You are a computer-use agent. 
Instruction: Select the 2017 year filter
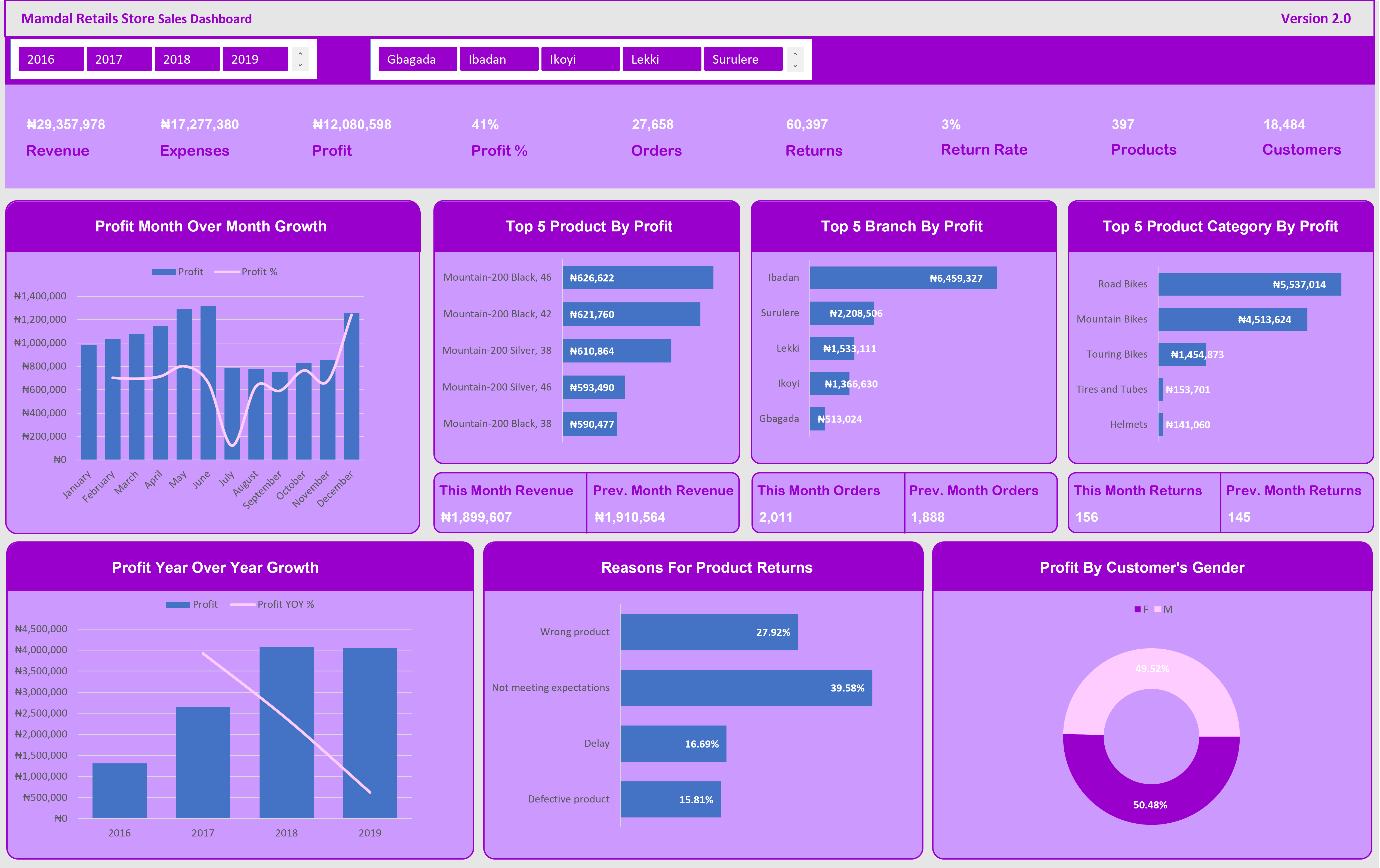pyautogui.click(x=119, y=59)
